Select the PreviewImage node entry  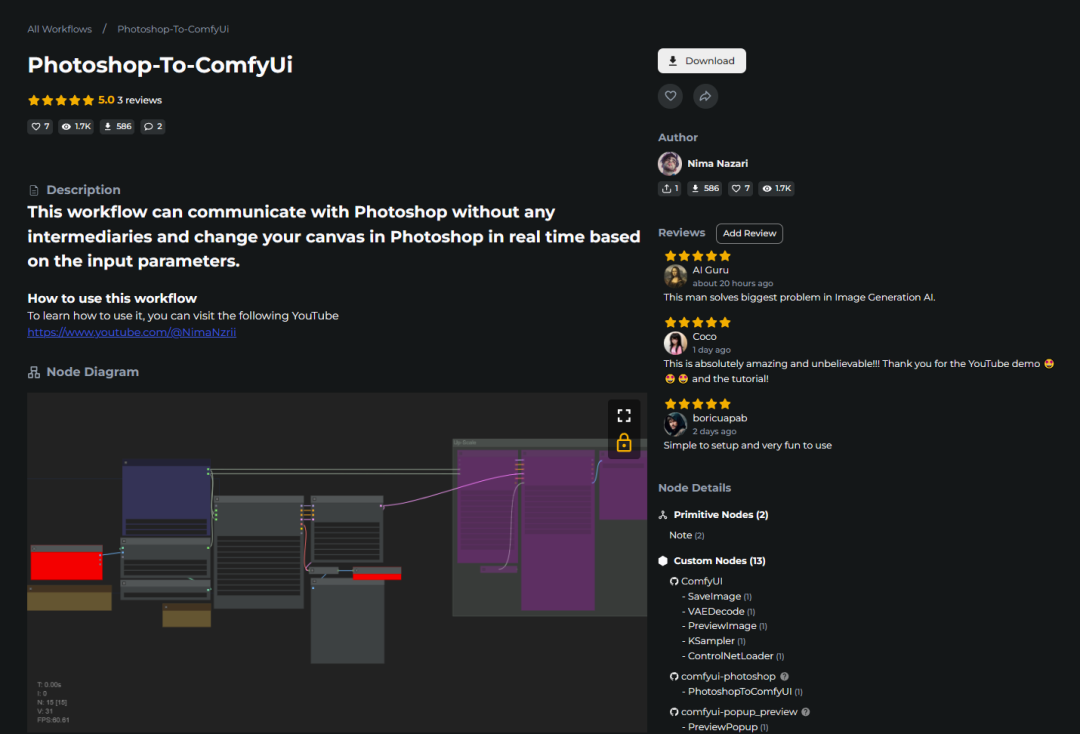pos(727,626)
